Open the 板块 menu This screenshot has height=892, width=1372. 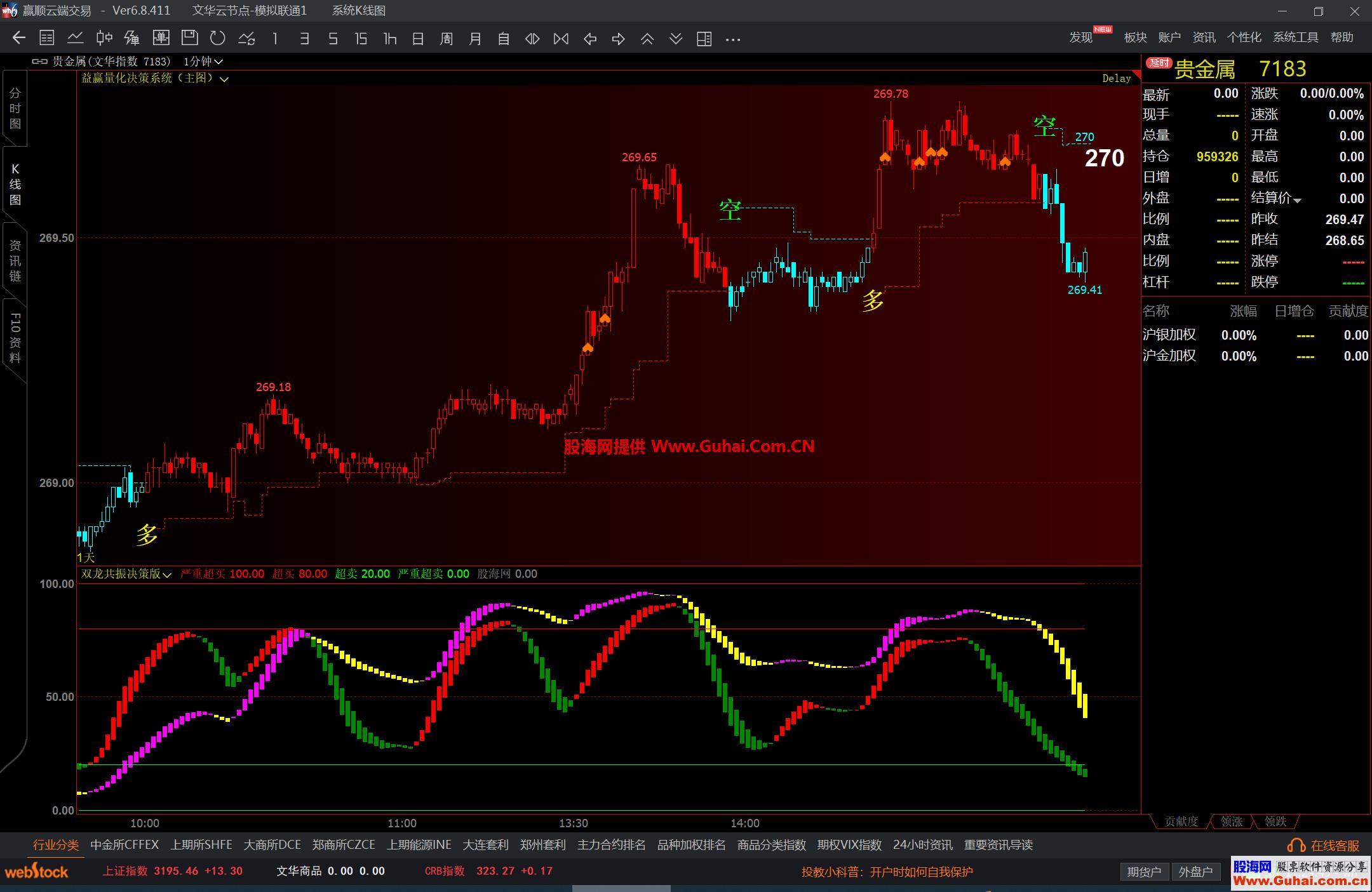(1135, 37)
